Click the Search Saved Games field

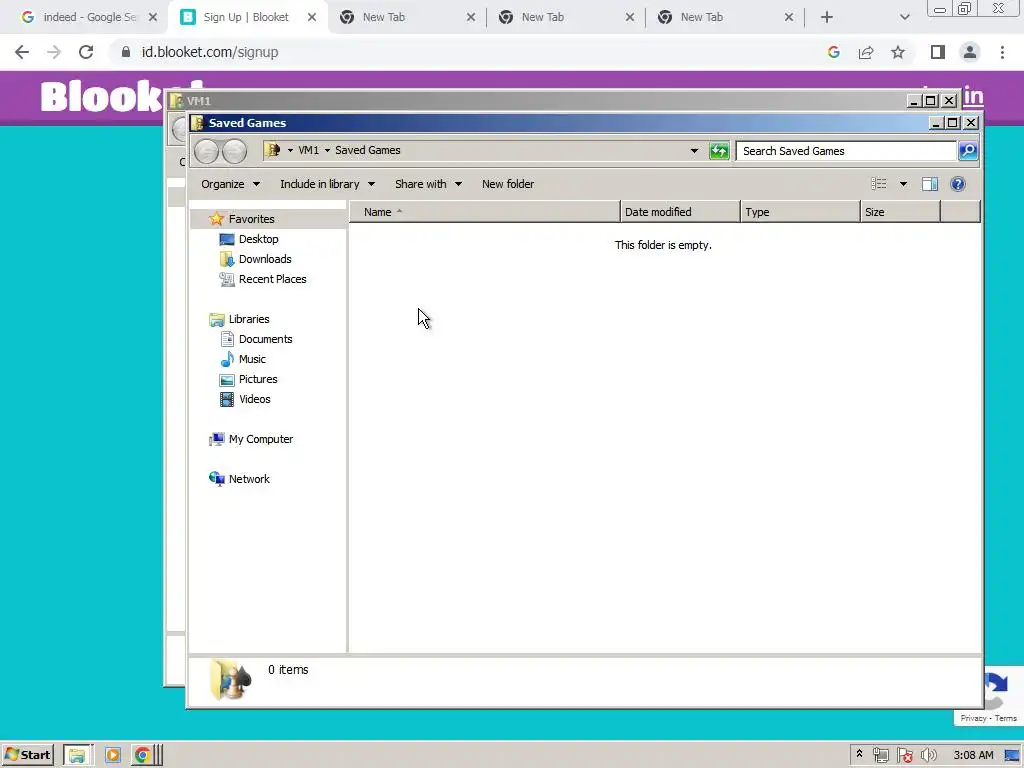coord(846,151)
